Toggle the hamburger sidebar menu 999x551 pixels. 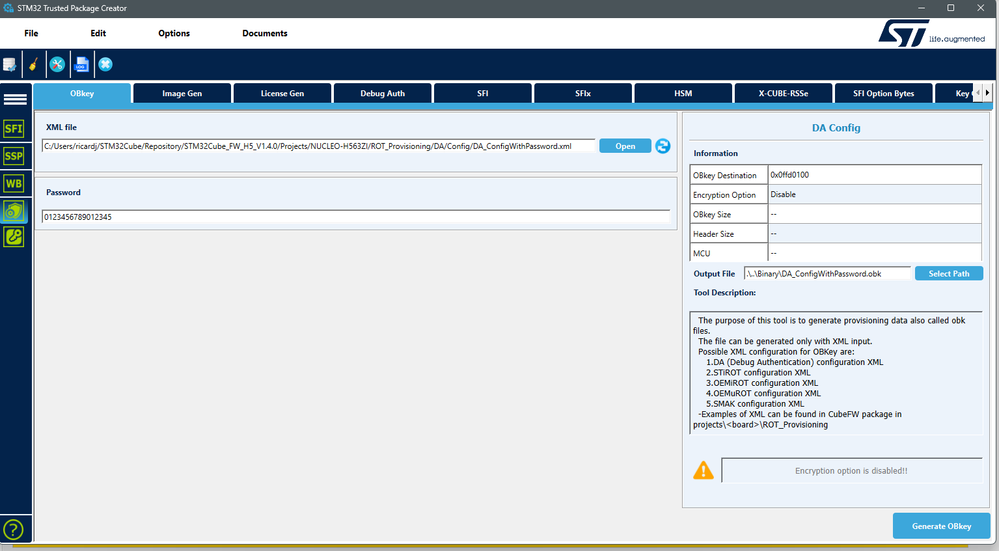coord(15,99)
